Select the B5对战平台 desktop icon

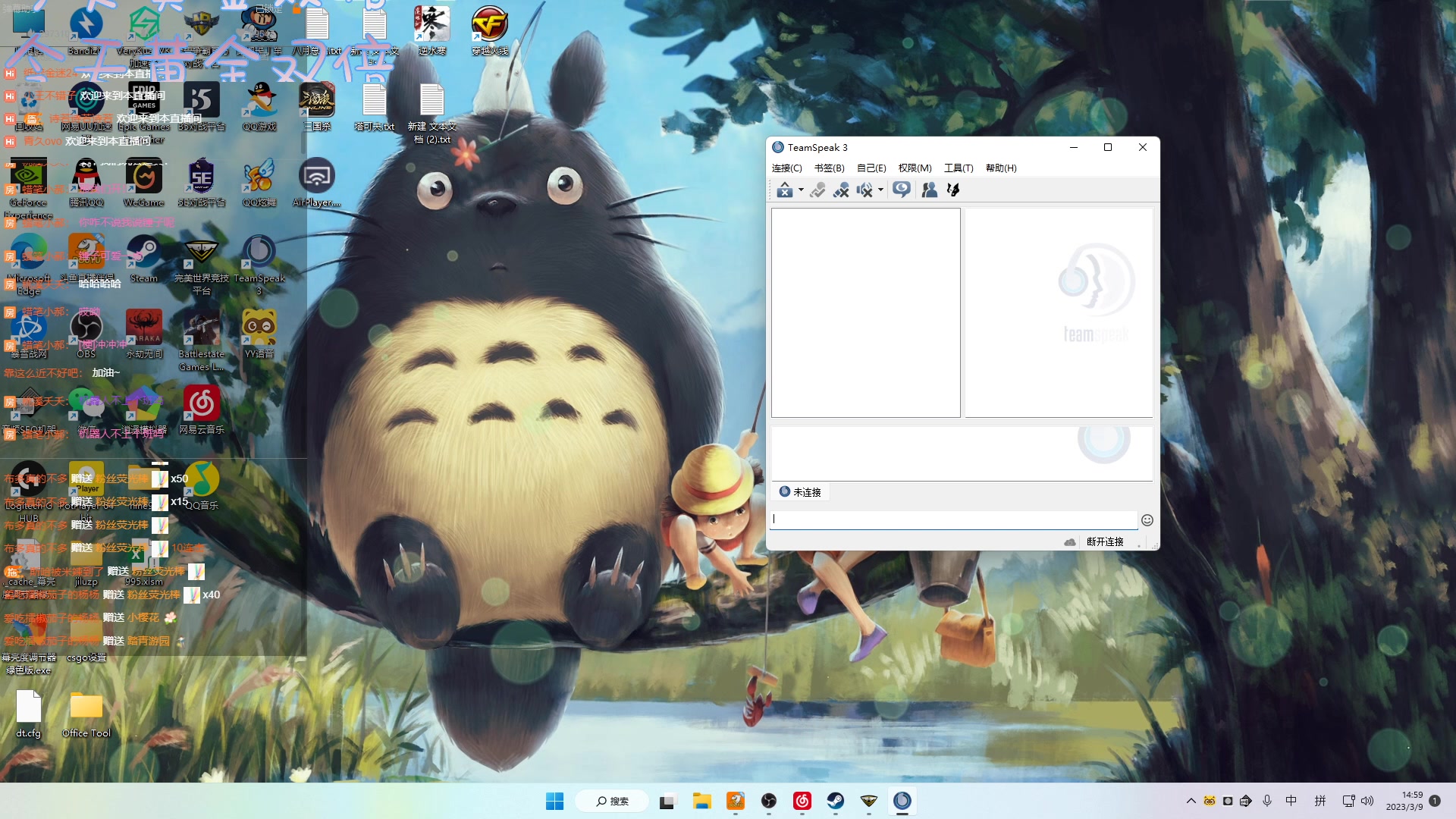202,107
